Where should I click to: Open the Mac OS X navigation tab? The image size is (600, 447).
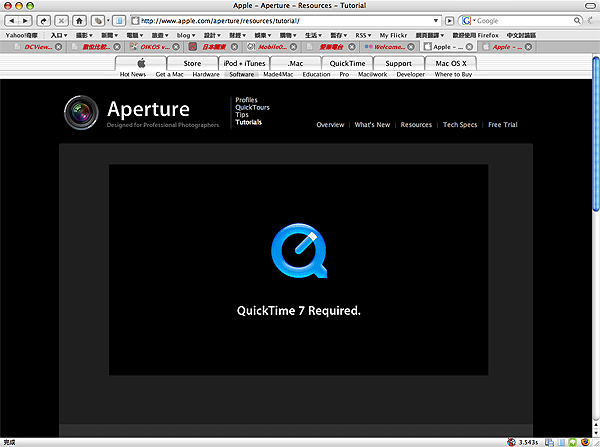point(451,63)
